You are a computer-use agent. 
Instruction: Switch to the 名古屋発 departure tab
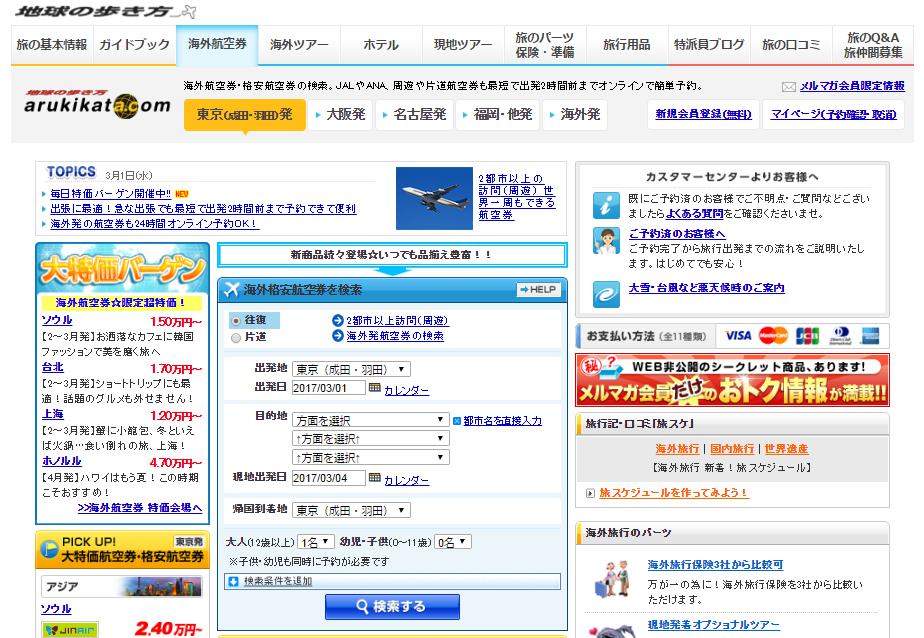pos(414,114)
